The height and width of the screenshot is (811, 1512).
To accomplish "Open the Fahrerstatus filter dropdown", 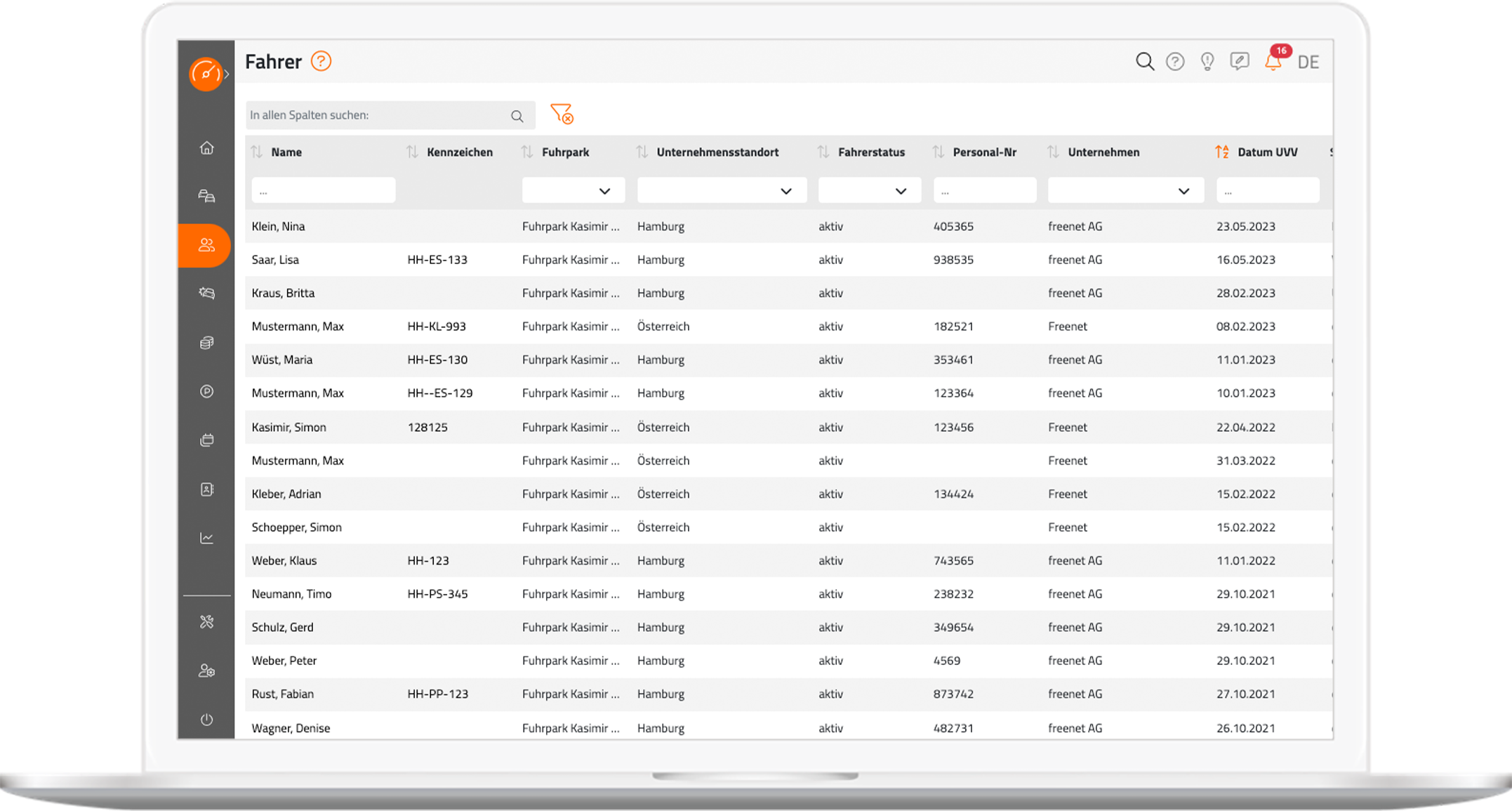I will [x=869, y=190].
